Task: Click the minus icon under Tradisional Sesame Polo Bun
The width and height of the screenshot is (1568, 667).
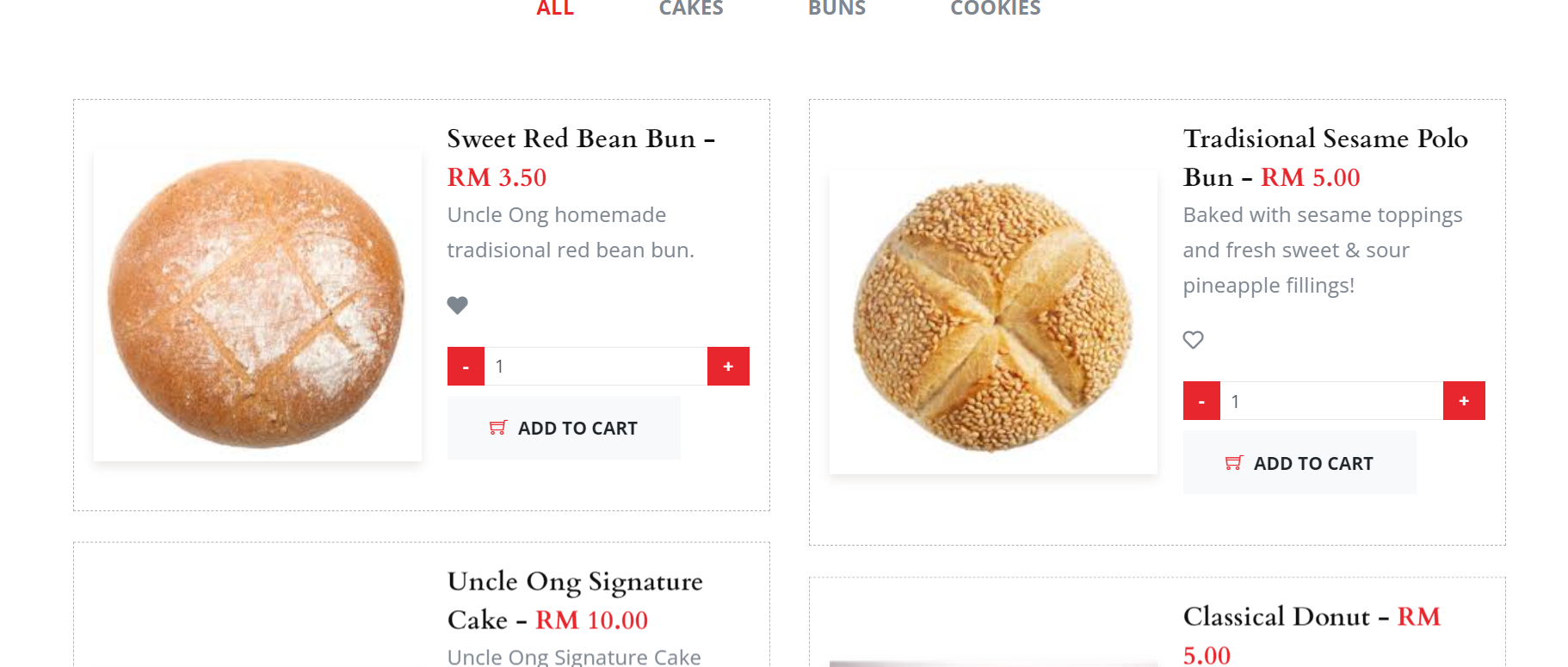Action: click(1201, 400)
